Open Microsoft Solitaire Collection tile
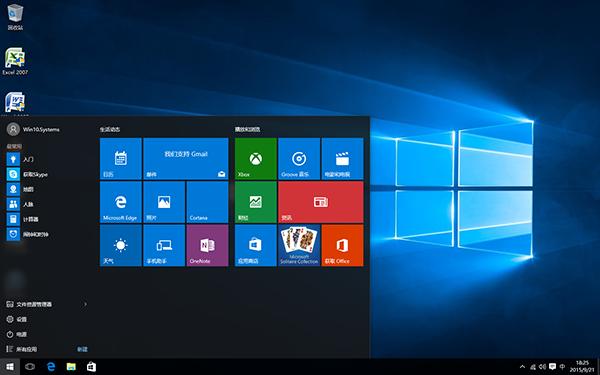The height and width of the screenshot is (375, 600). [299, 245]
